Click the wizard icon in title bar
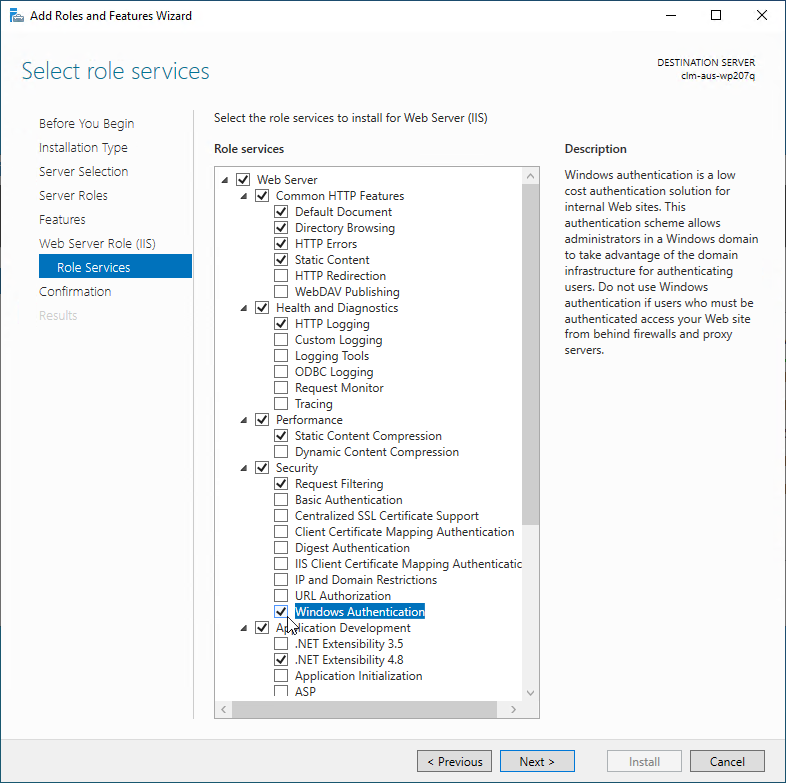 click(x=17, y=16)
